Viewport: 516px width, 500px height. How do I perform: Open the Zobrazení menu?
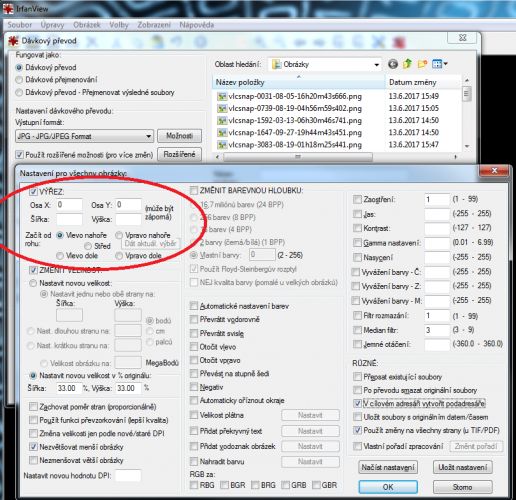pyautogui.click(x=154, y=25)
